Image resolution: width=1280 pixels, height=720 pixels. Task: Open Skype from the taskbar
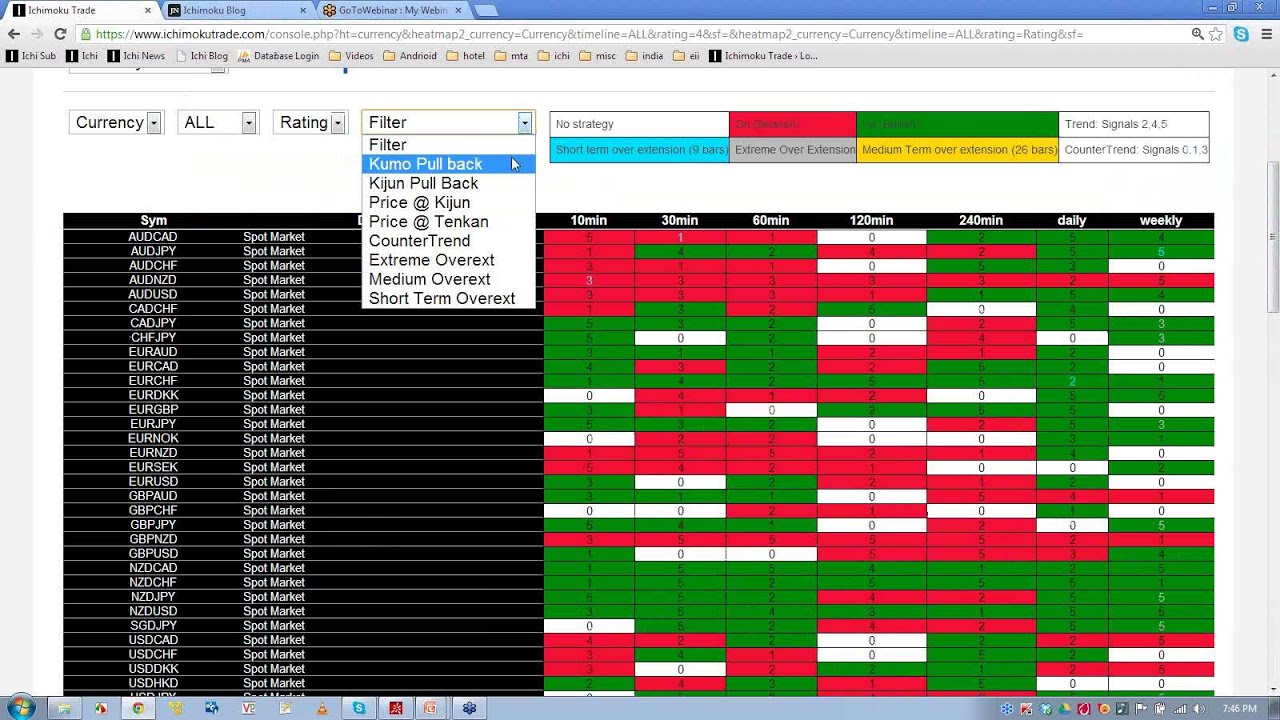pos(359,708)
